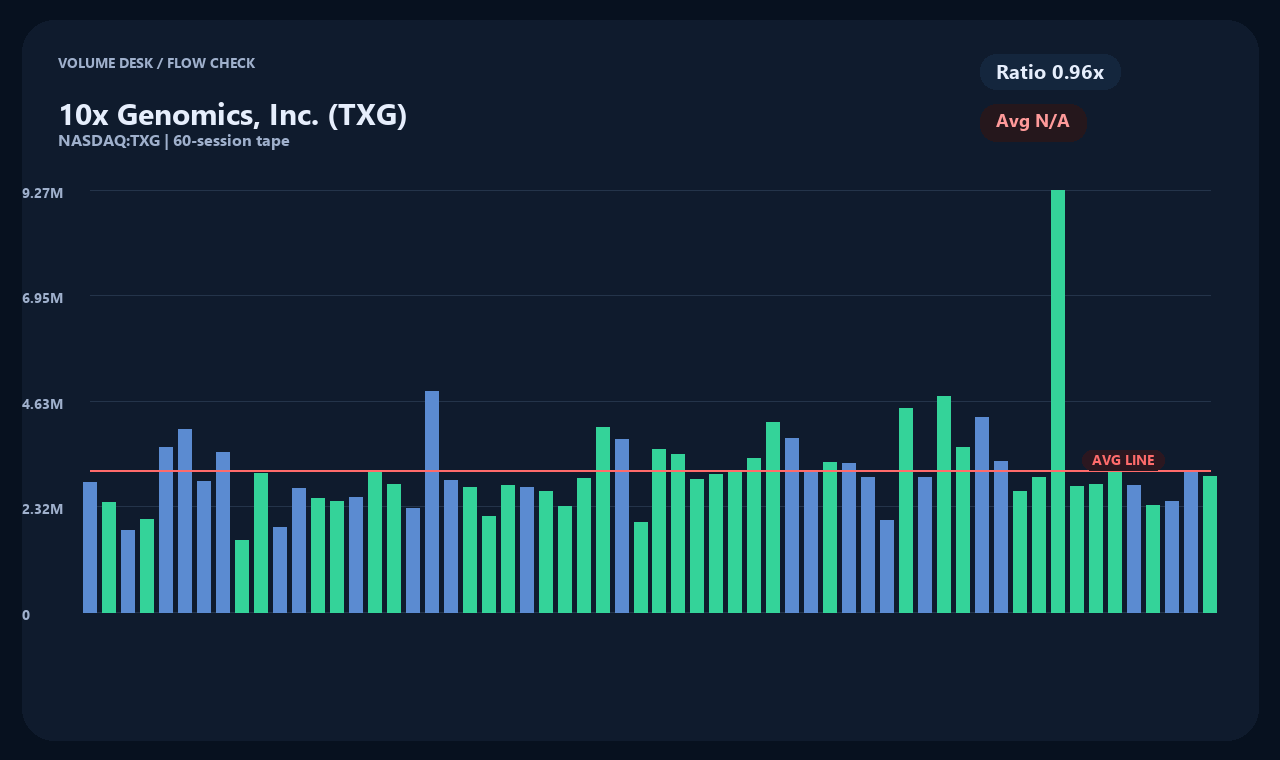Image resolution: width=1280 pixels, height=760 pixels.
Task: Click the 6.95M axis label
Action: [x=42, y=298]
